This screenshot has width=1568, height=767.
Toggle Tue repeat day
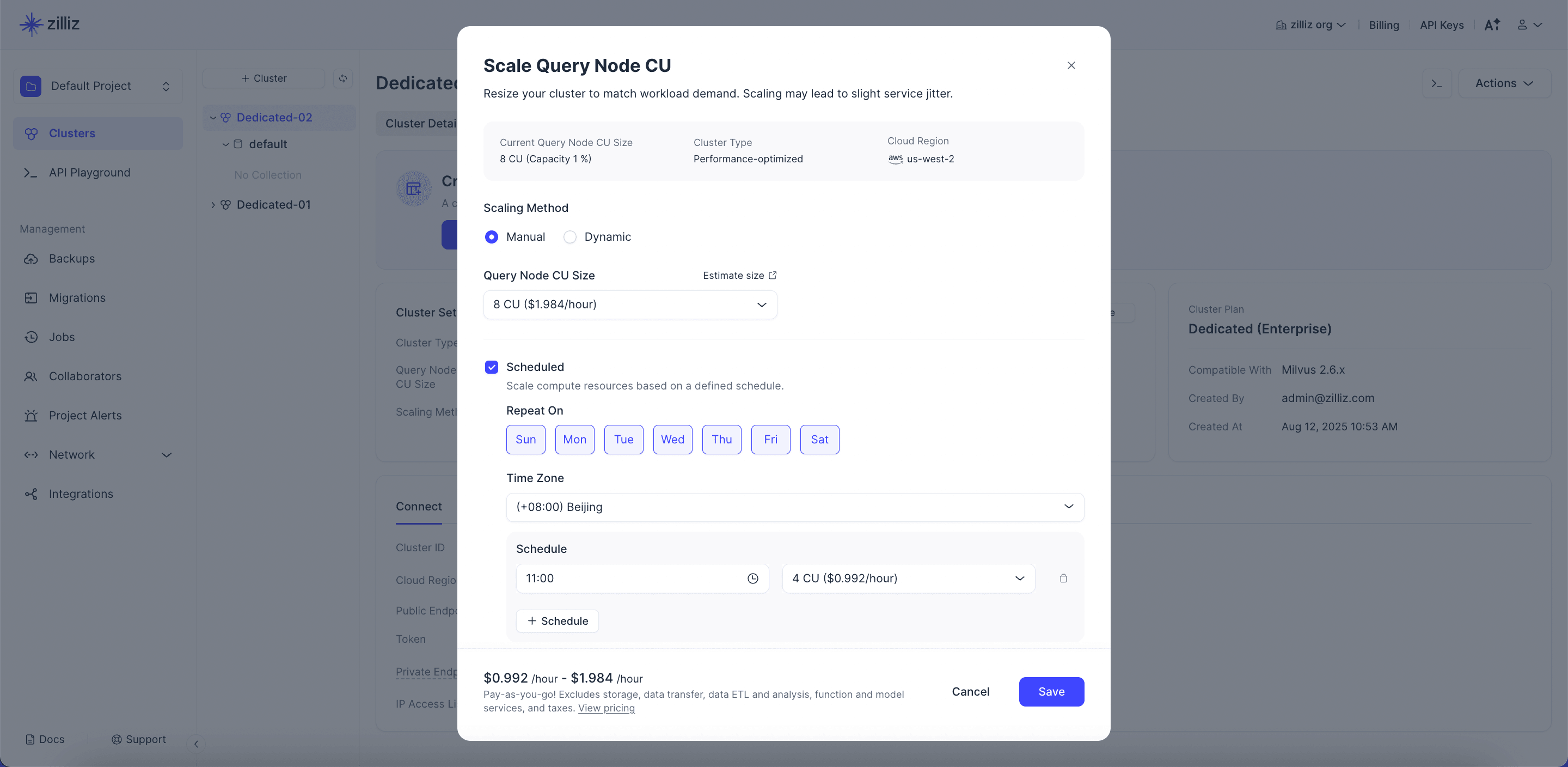coord(624,439)
